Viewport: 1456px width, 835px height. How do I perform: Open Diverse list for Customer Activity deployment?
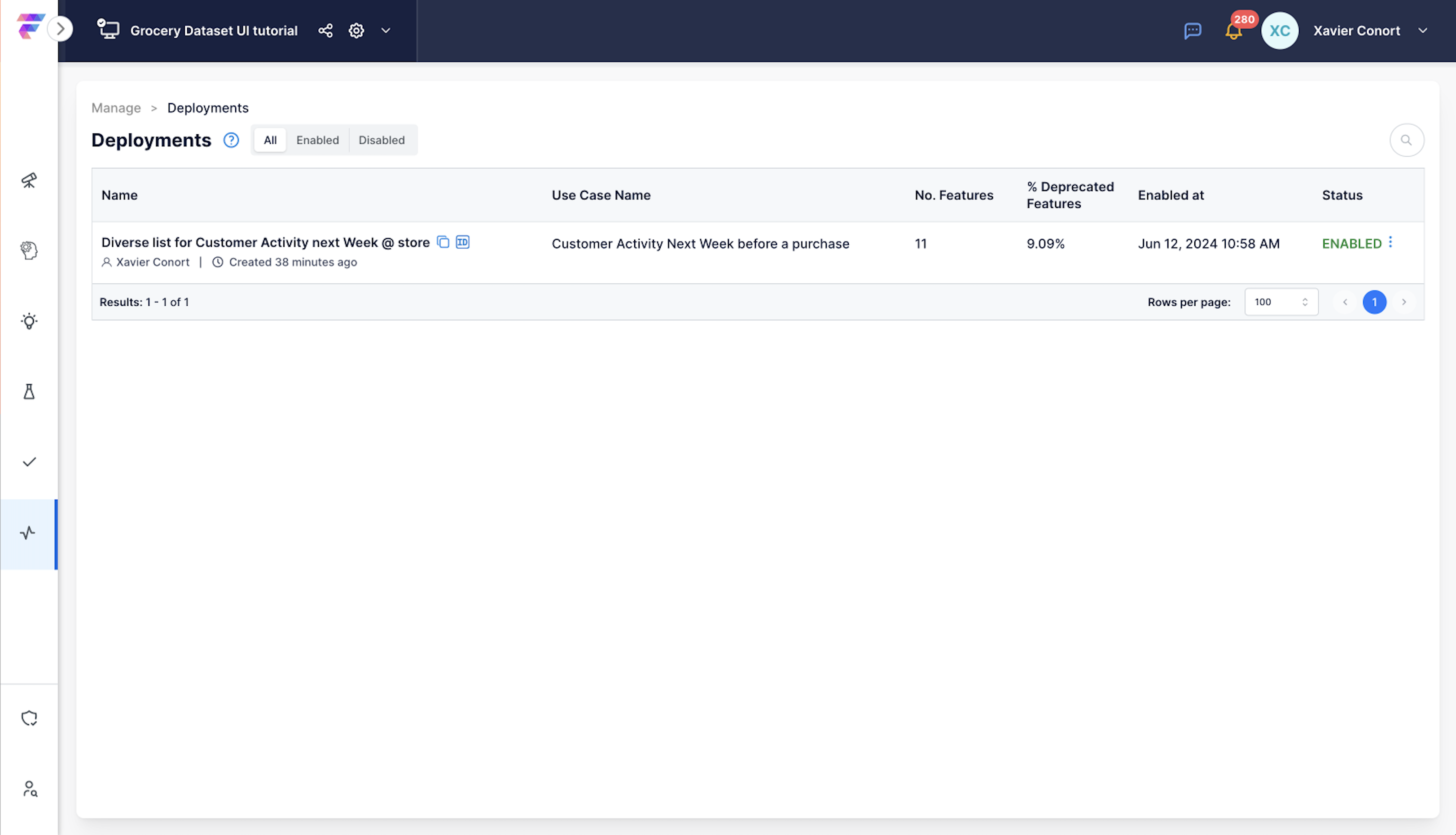[265, 242]
